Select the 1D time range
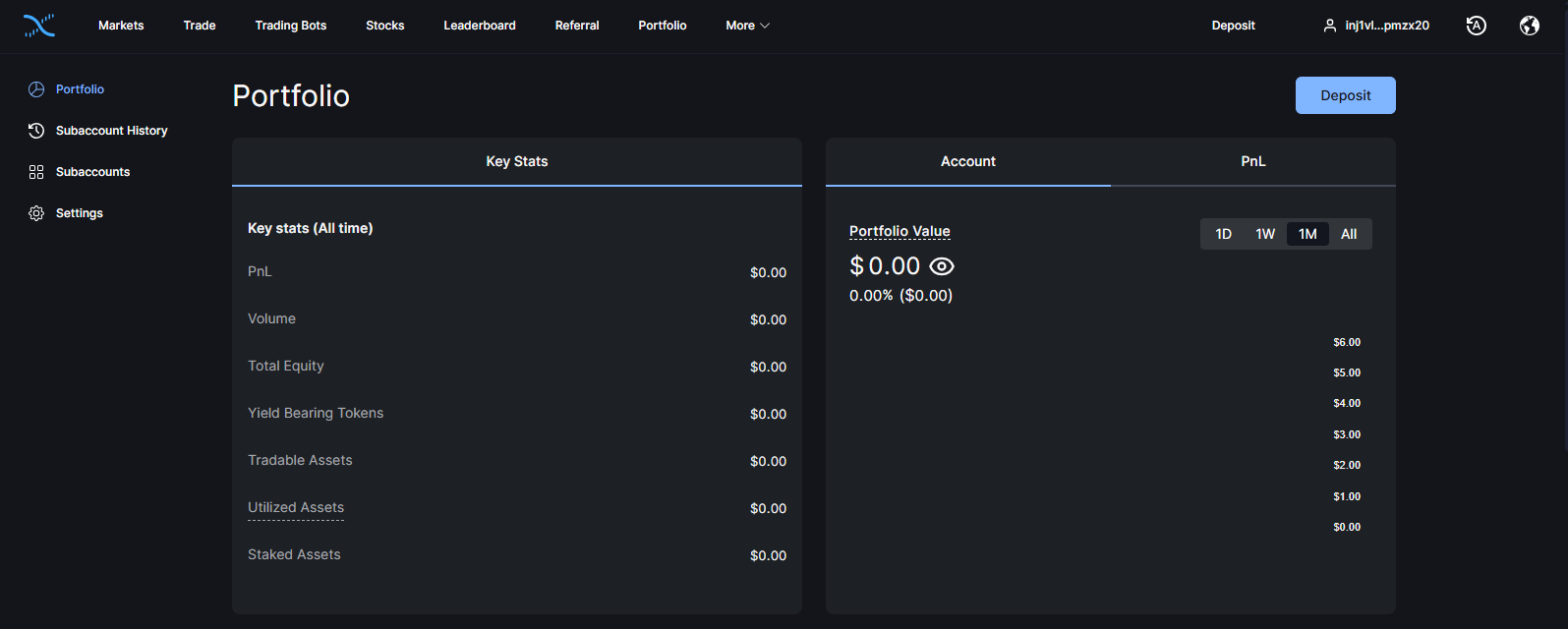This screenshot has width=1568, height=629. pyautogui.click(x=1223, y=234)
